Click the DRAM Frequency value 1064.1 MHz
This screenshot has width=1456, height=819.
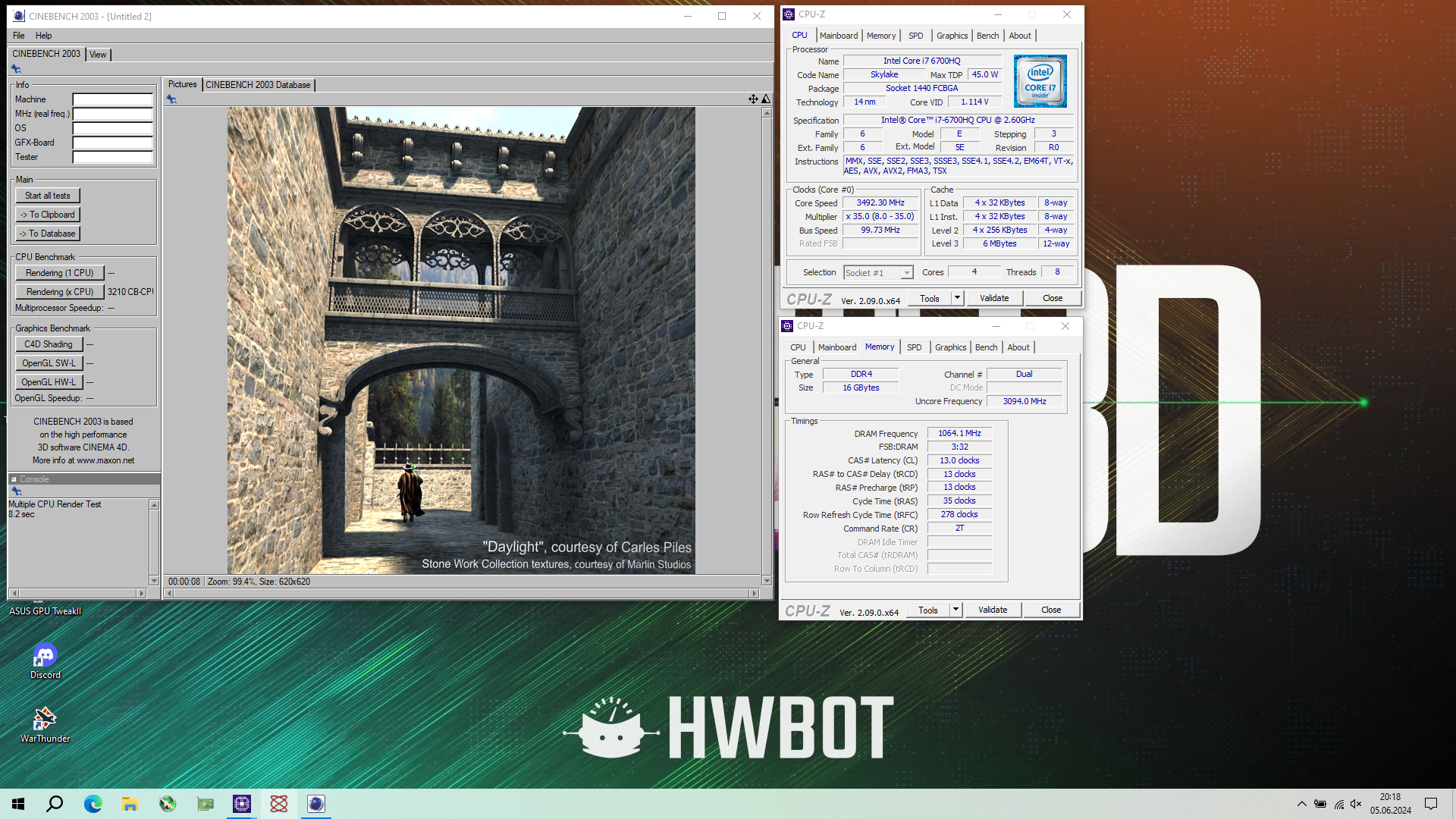pyautogui.click(x=959, y=434)
